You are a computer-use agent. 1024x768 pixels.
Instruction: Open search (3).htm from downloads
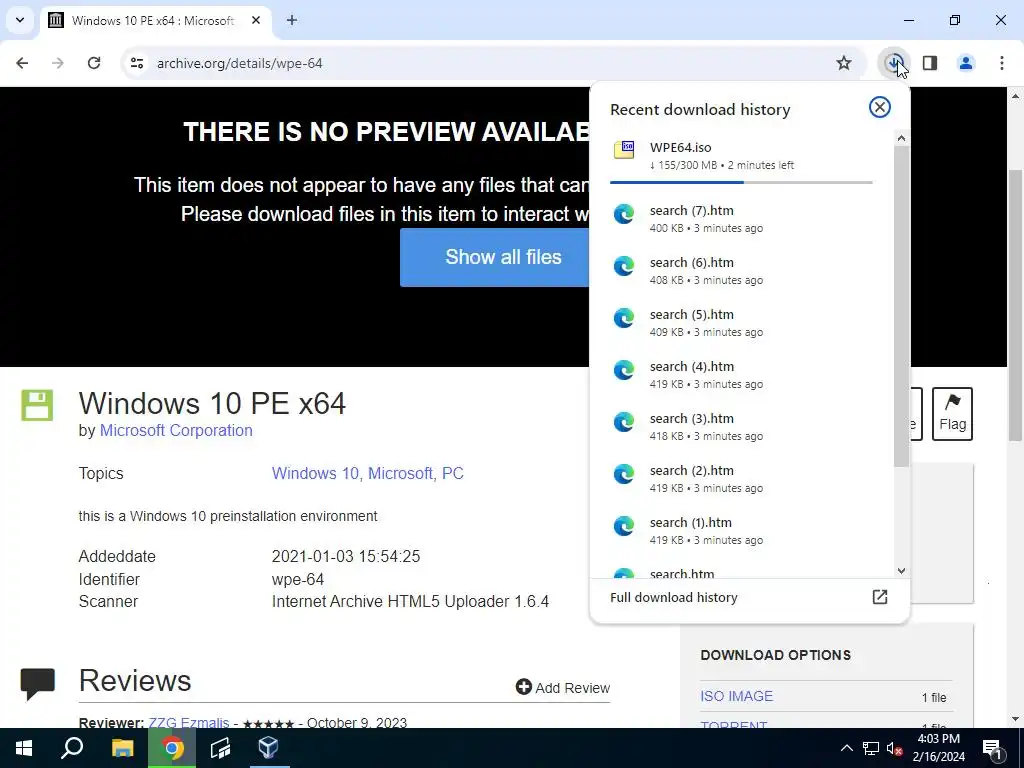741,427
